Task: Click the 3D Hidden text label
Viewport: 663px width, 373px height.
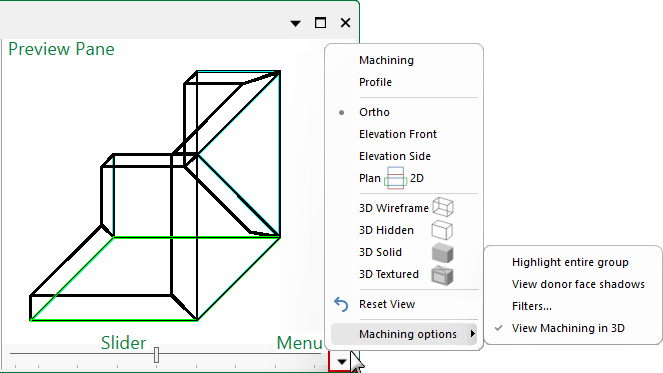Action: point(386,230)
